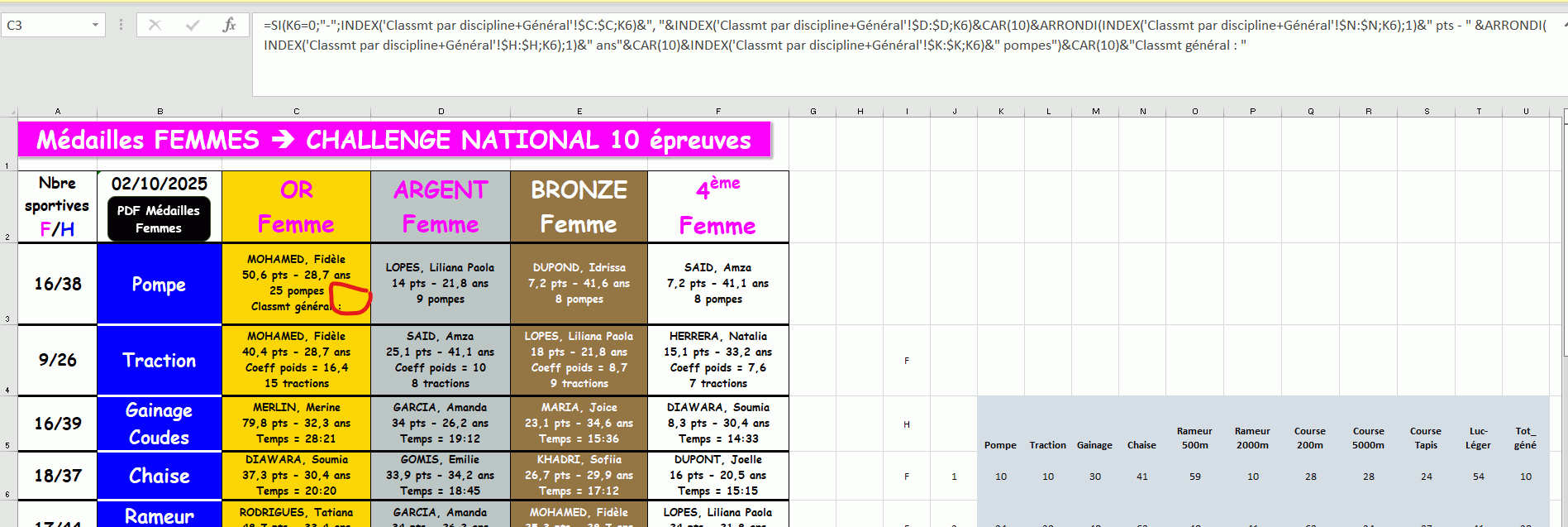Click the BRONZE Femme header cell
This screenshot has height=527, width=1568.
tap(579, 207)
